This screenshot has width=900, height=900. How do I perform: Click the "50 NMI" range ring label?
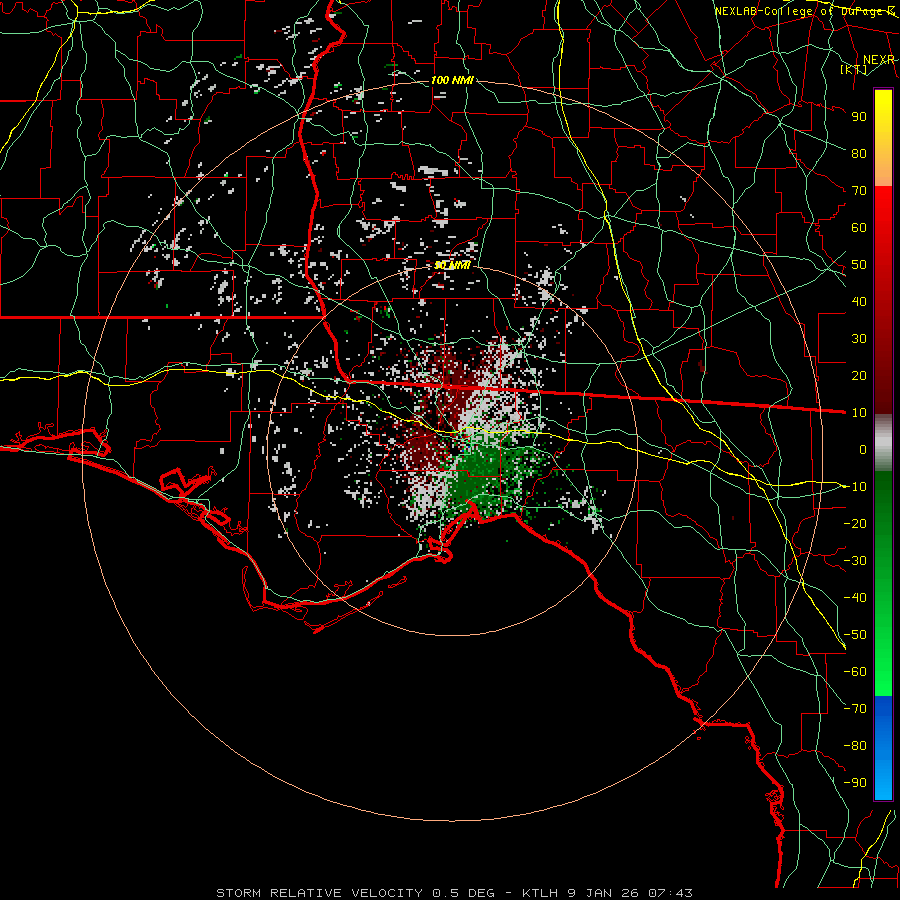point(452,265)
